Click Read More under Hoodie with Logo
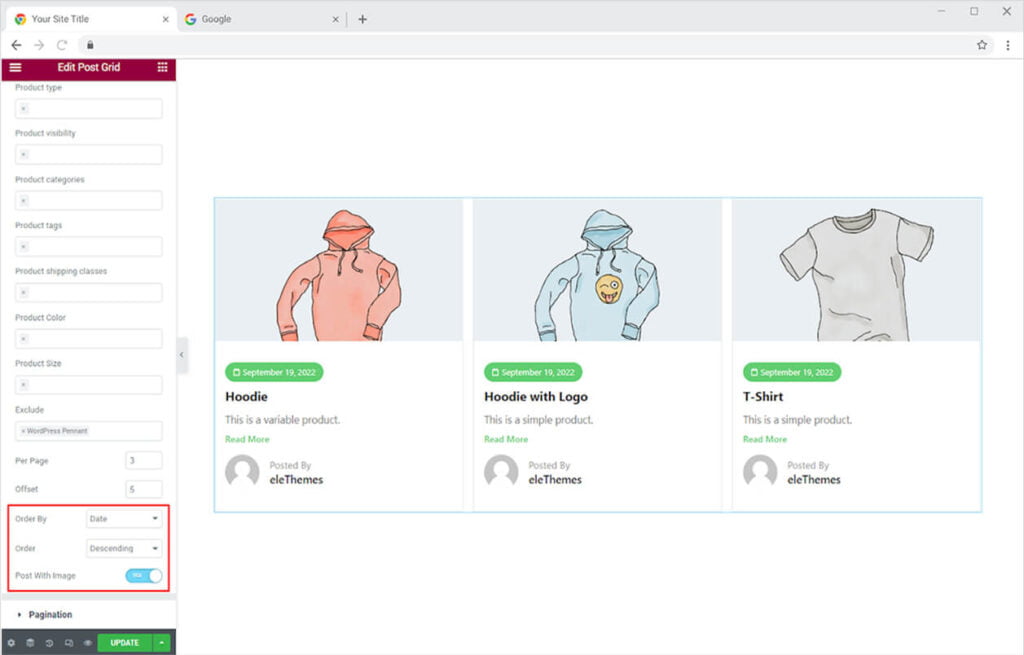This screenshot has width=1024, height=655. 506,439
